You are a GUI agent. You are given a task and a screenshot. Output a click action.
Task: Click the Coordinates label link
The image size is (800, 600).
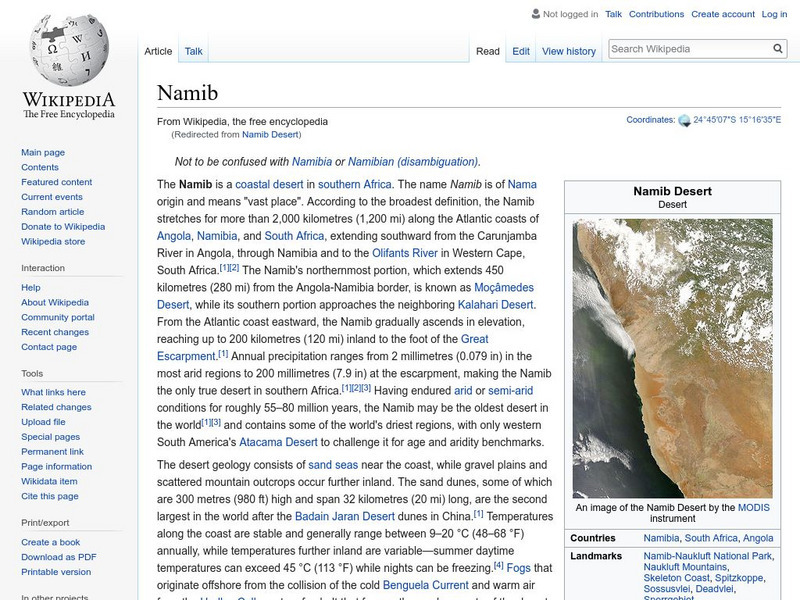click(x=650, y=120)
